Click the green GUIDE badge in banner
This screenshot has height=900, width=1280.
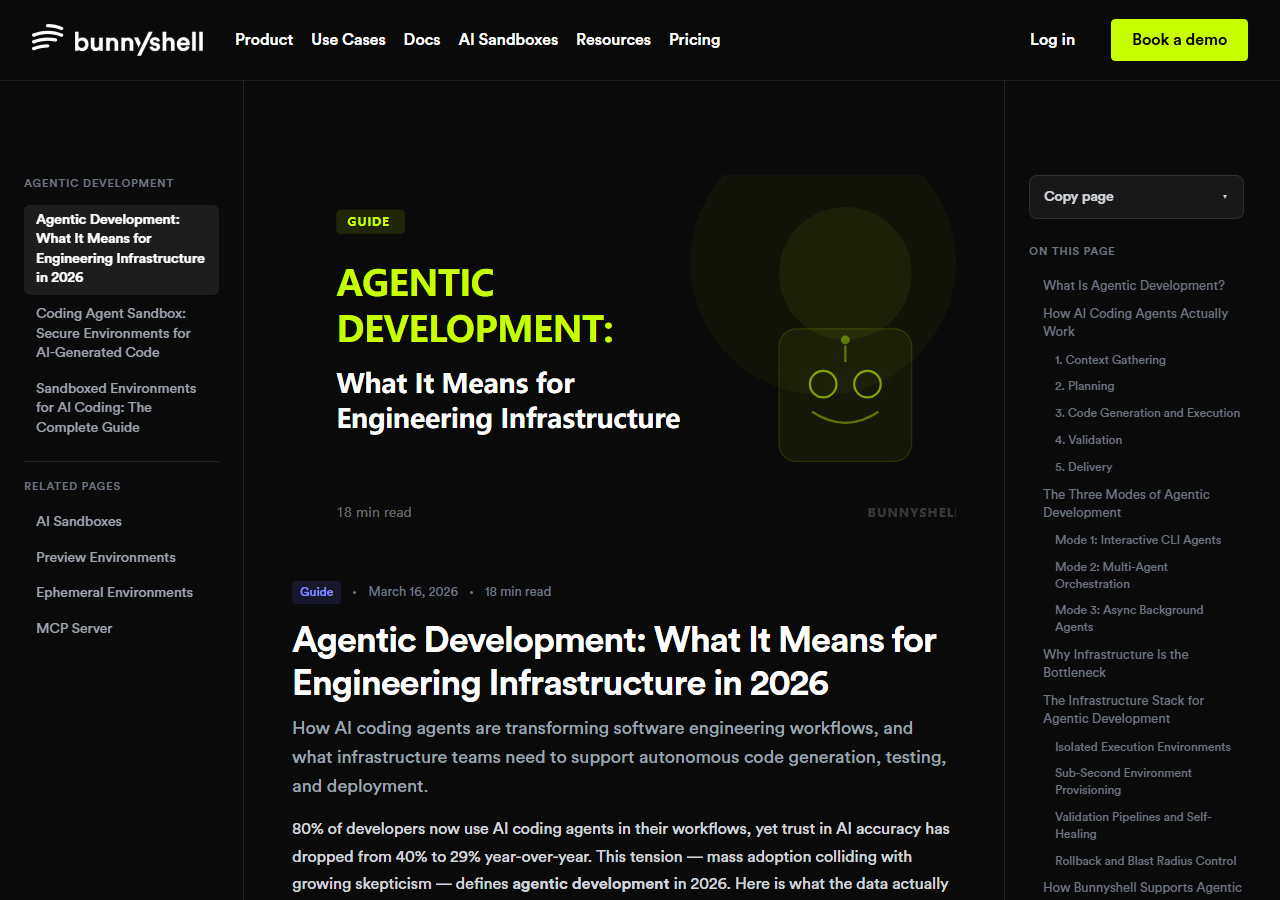click(x=369, y=222)
